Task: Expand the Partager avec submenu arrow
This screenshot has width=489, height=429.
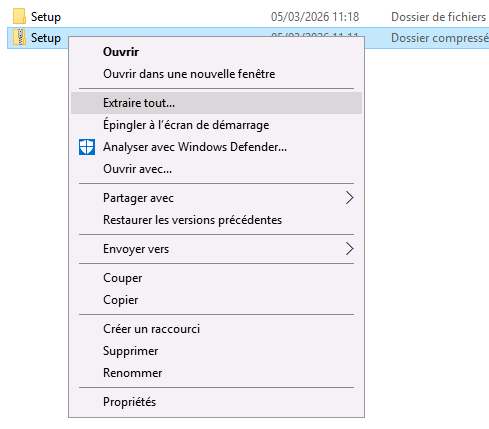Action: [349, 198]
